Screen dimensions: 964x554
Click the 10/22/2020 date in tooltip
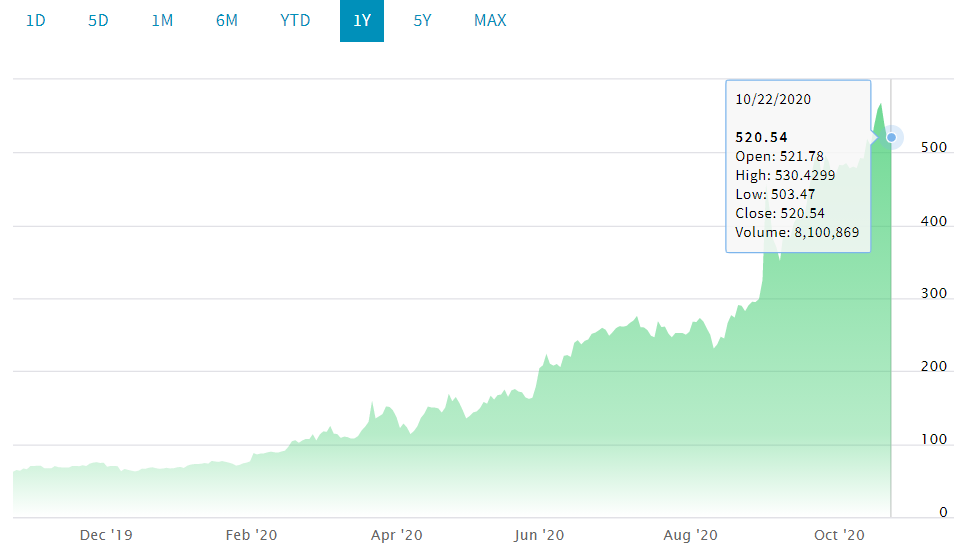click(x=773, y=99)
